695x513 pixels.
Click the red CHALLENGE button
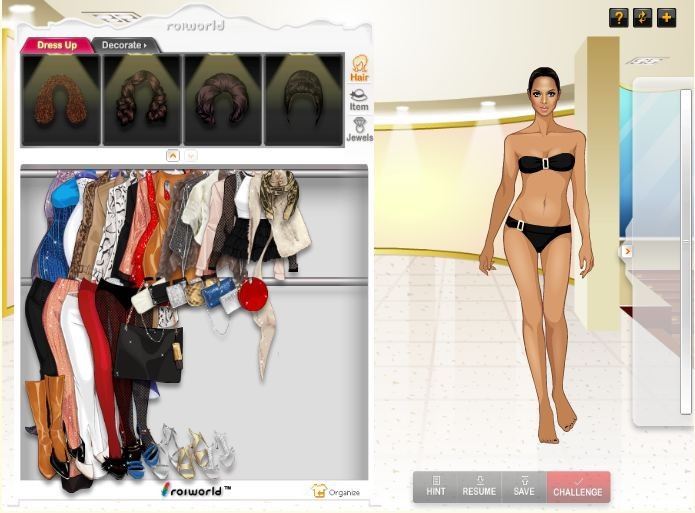point(578,487)
